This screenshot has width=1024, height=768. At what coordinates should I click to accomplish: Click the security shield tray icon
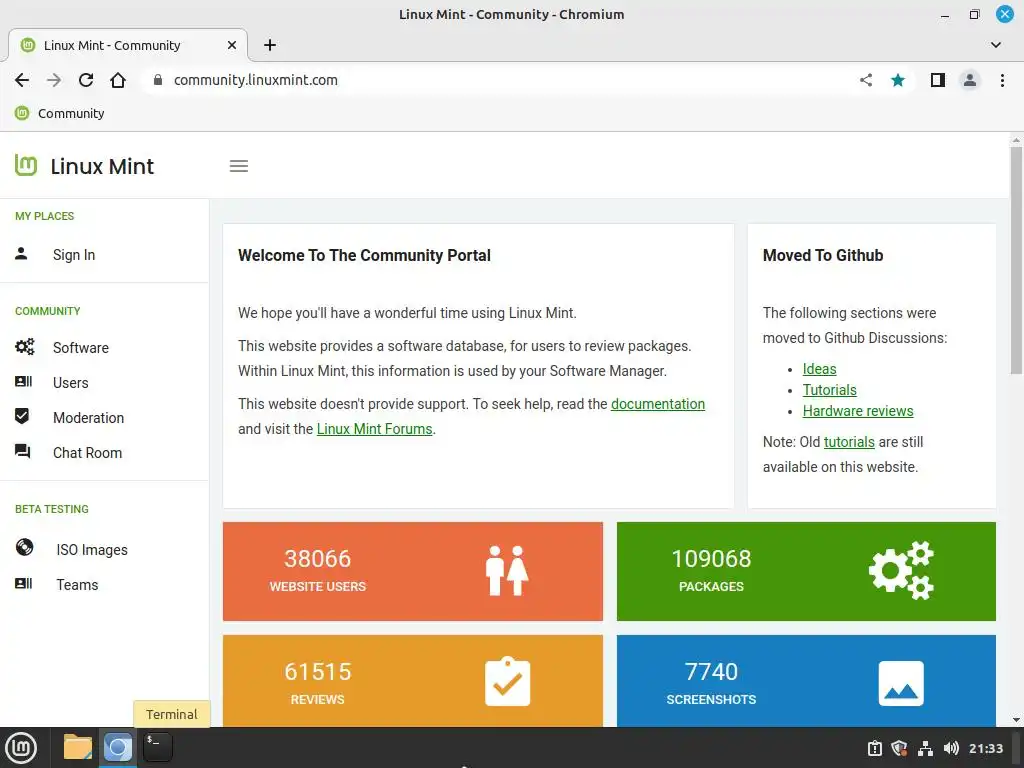(x=899, y=748)
